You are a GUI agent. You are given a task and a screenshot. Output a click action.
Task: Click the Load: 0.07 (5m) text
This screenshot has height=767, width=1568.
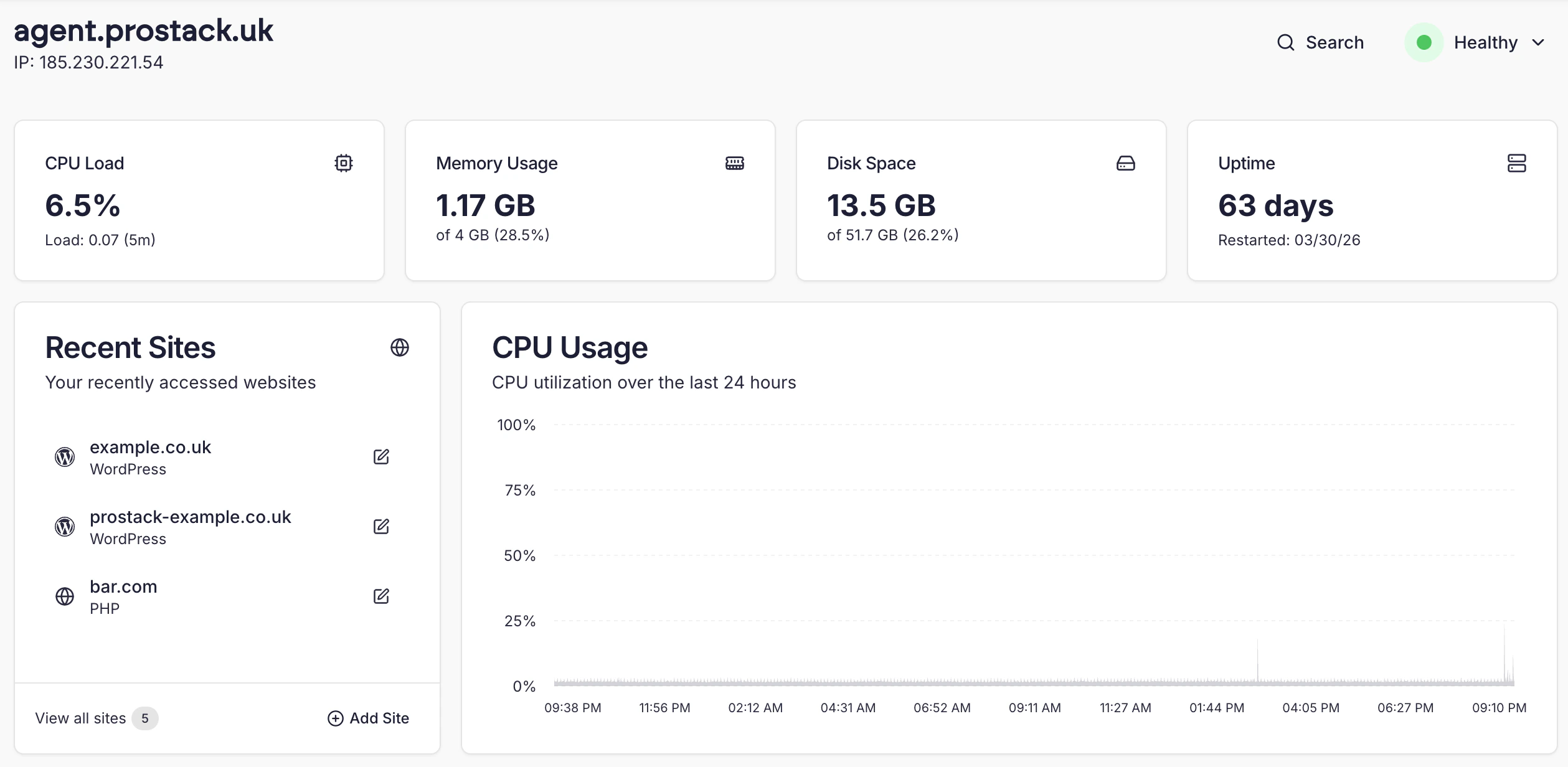pyautogui.click(x=100, y=240)
